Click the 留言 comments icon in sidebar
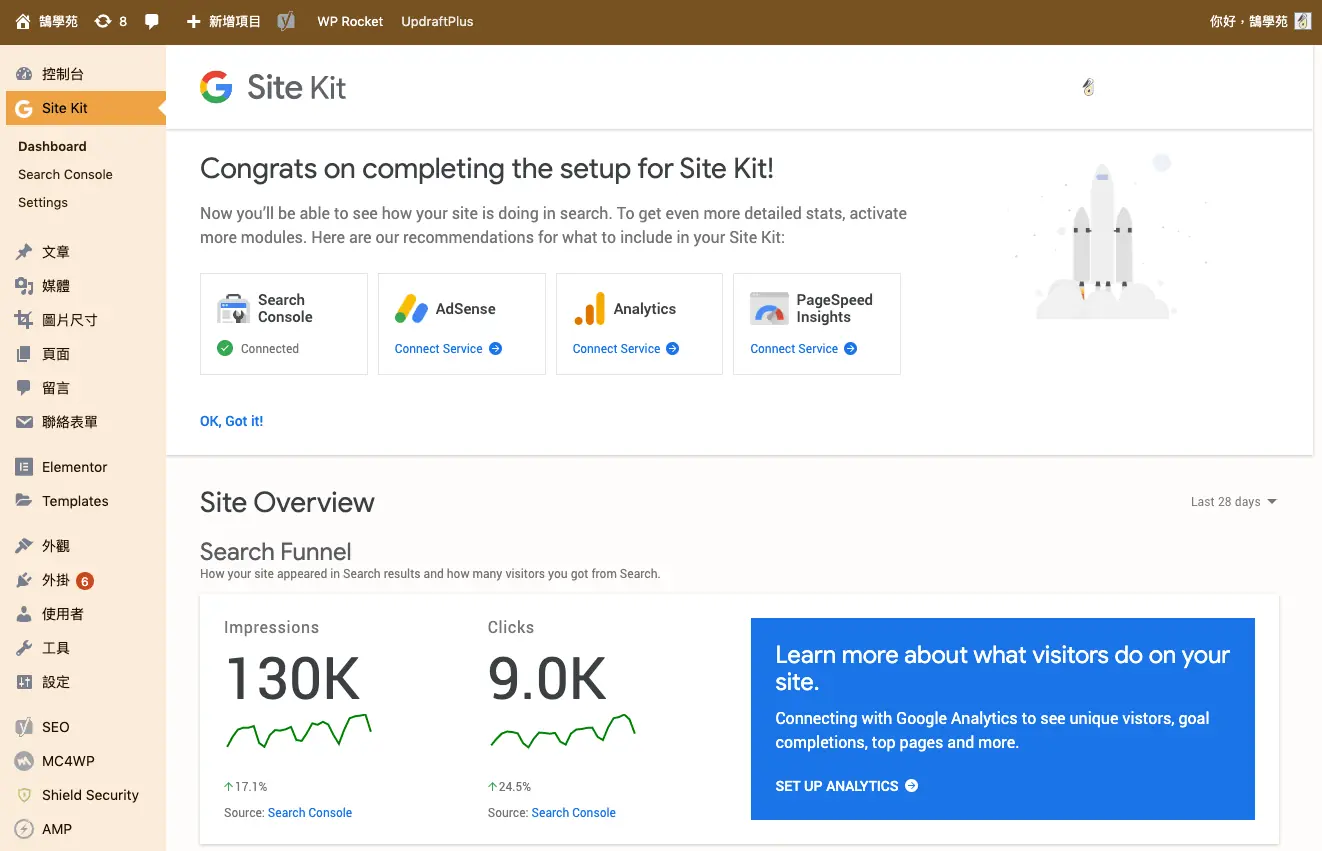This screenshot has width=1322, height=851. point(24,388)
